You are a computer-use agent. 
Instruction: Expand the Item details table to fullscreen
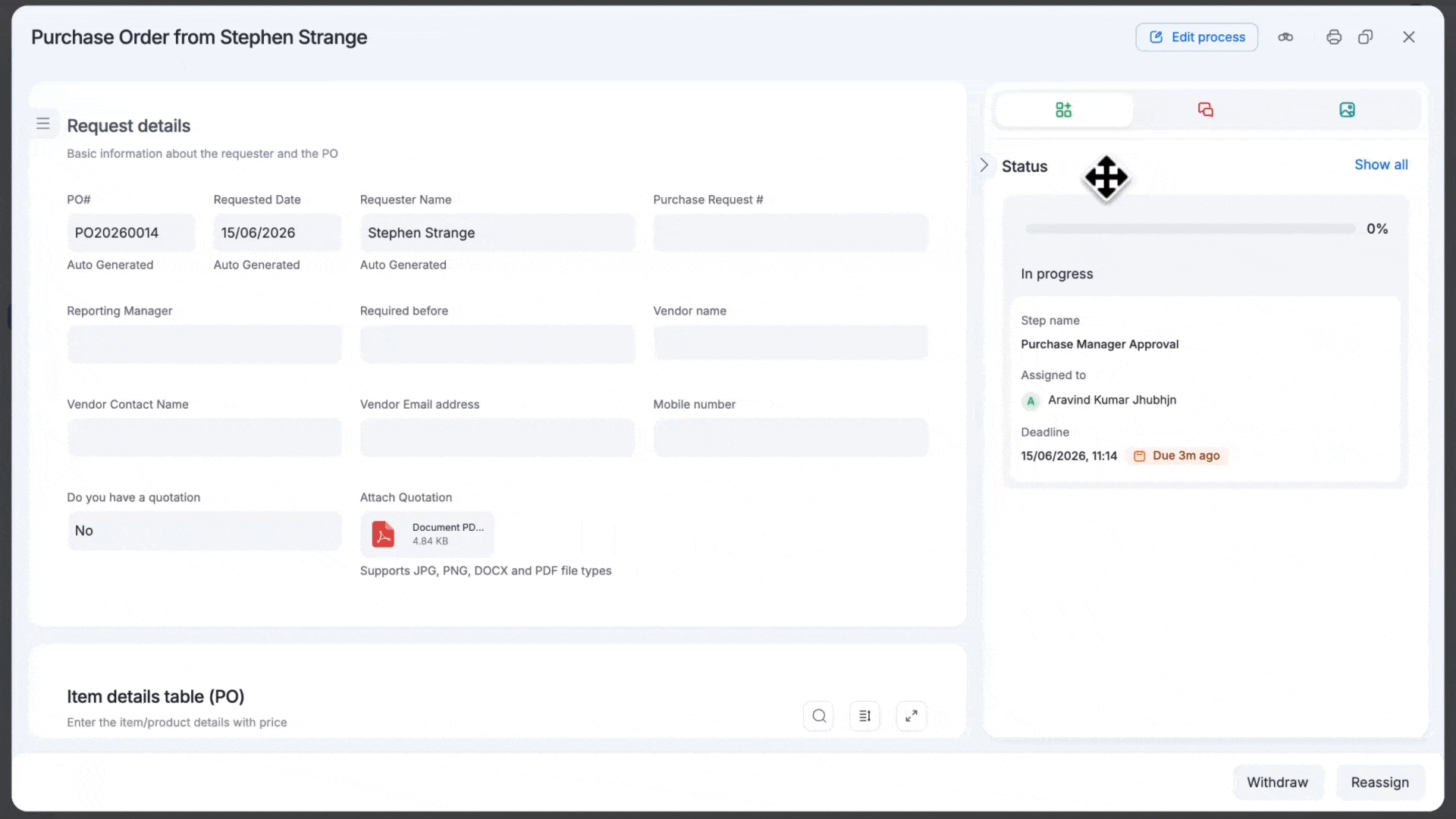[912, 716]
